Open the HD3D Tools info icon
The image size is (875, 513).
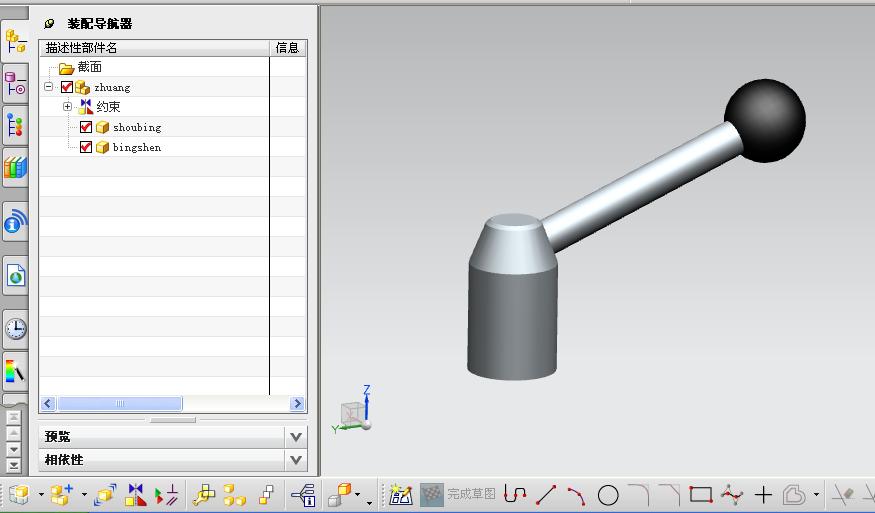(x=15, y=222)
